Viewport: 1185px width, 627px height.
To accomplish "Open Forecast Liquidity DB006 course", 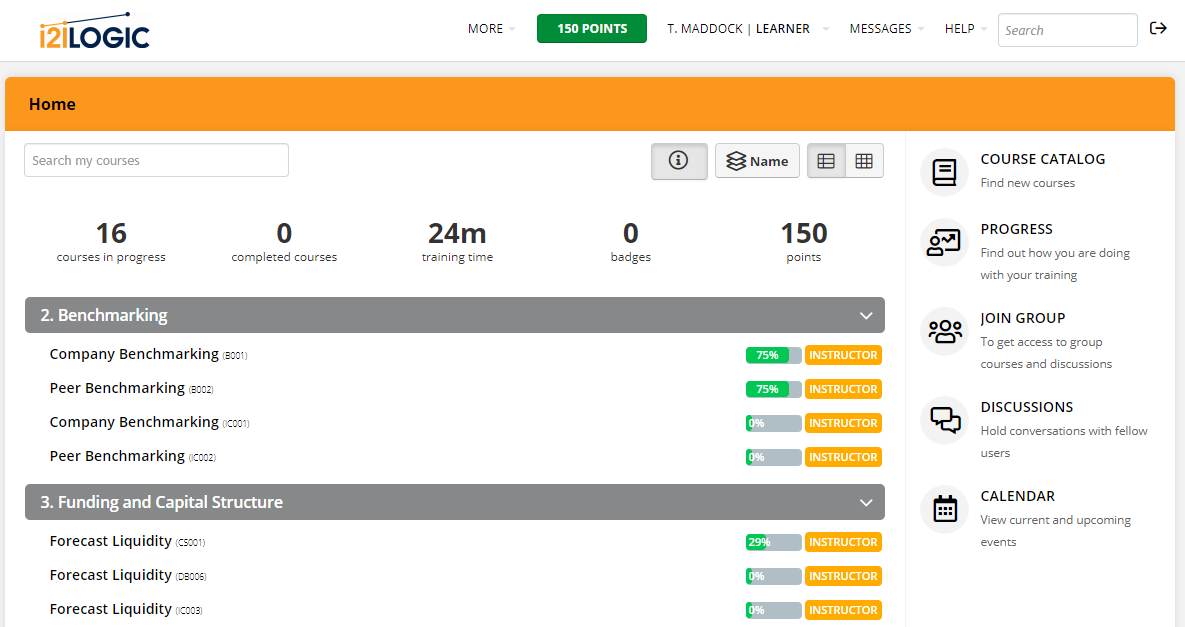I will (x=128, y=576).
